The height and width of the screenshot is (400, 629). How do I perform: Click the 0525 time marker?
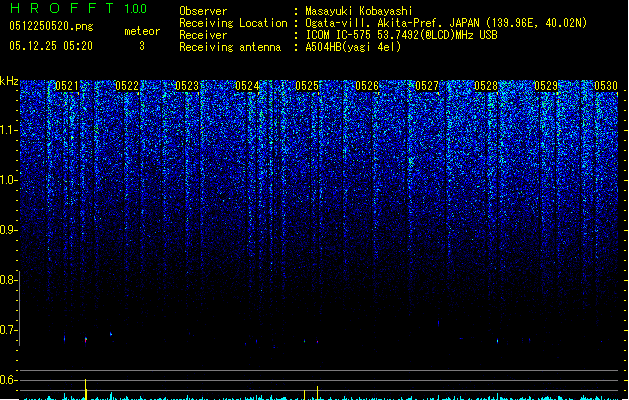click(x=307, y=86)
